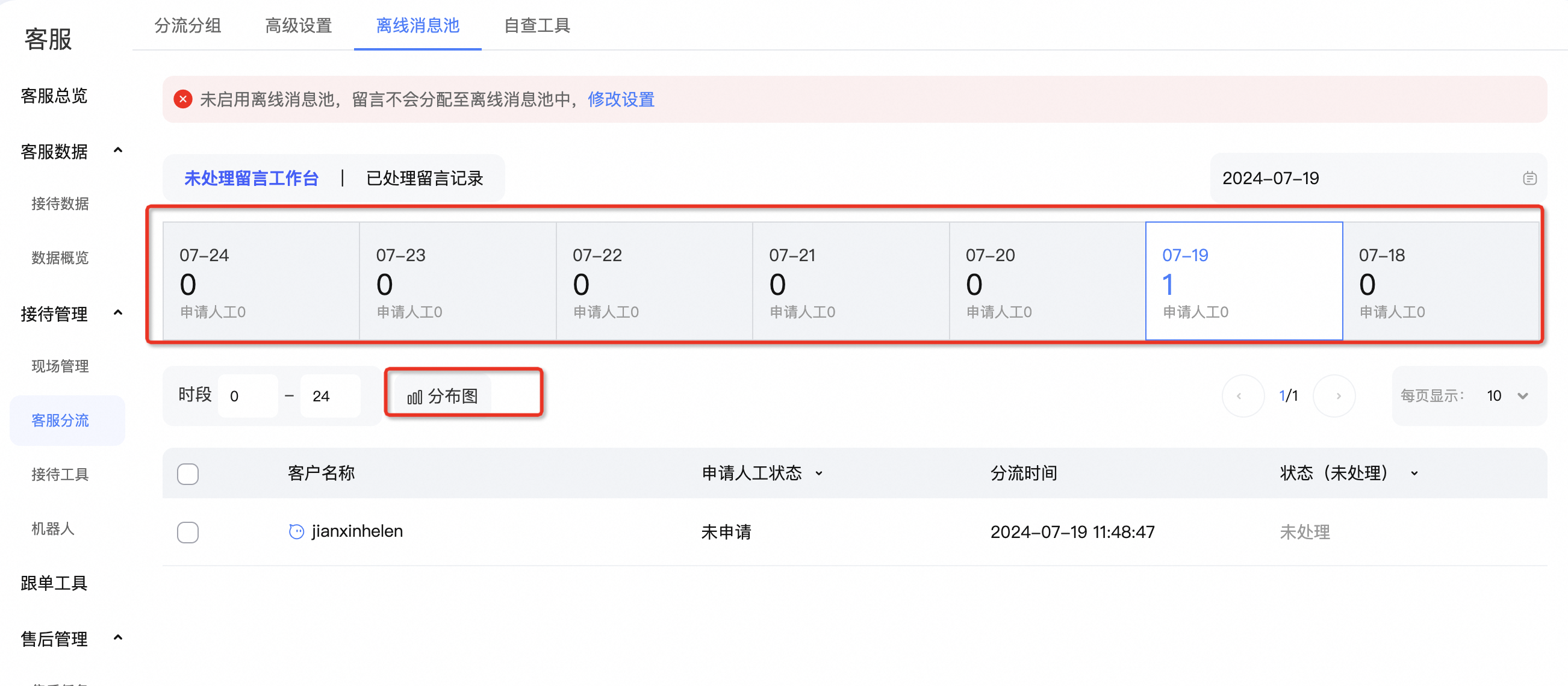Click the 修改设置 link
The image size is (1568, 686).
[621, 99]
